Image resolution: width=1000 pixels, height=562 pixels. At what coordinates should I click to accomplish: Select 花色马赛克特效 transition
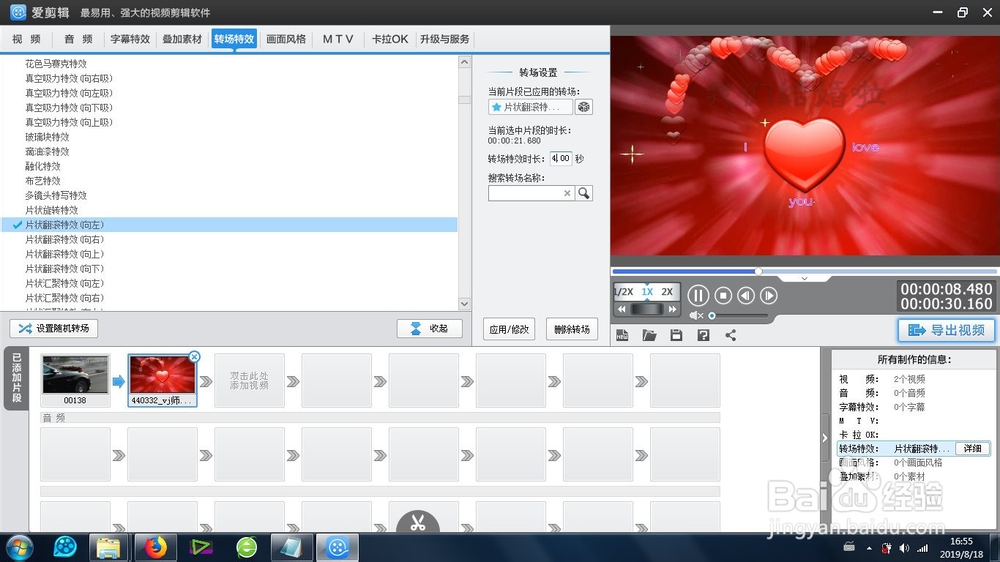pyautogui.click(x=56, y=64)
